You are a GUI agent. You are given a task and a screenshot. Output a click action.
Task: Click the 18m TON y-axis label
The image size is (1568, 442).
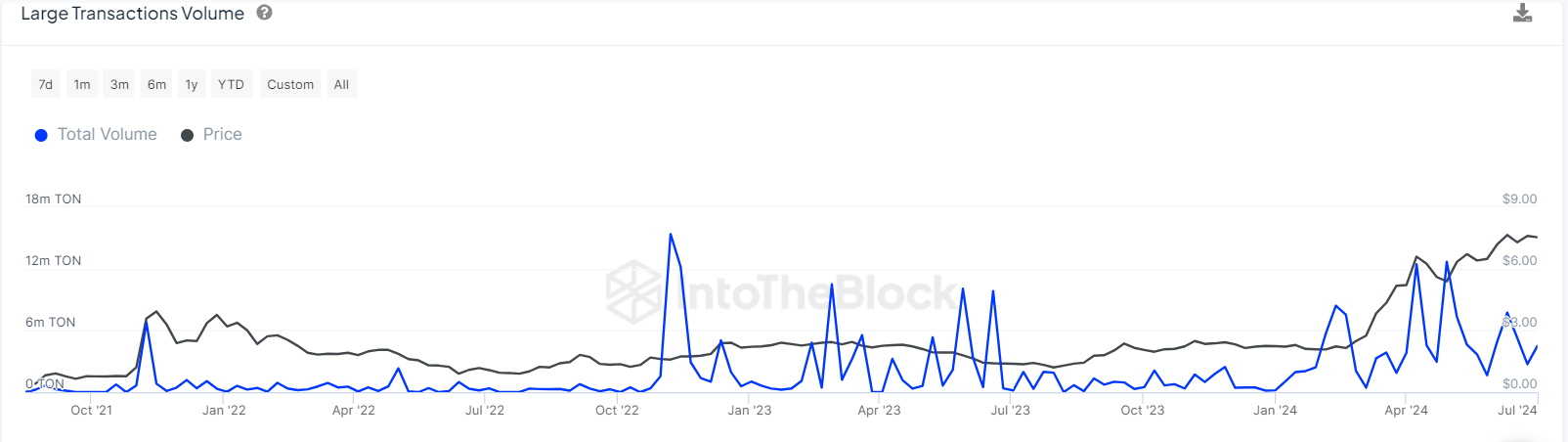pyautogui.click(x=54, y=199)
